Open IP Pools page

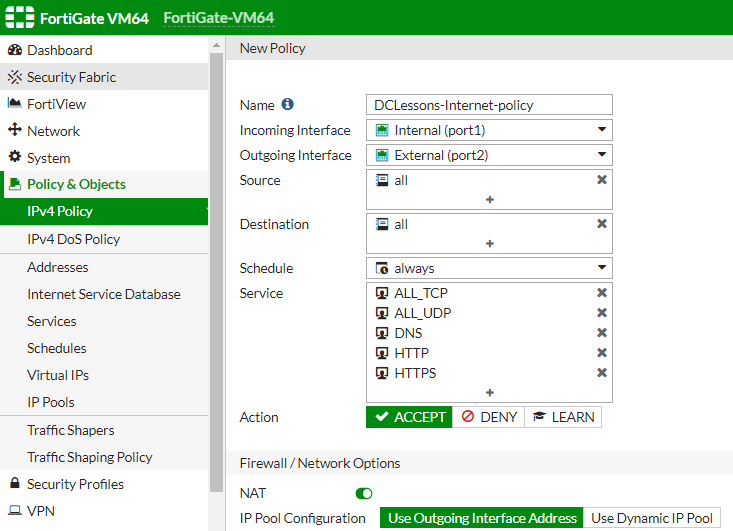(104, 402)
